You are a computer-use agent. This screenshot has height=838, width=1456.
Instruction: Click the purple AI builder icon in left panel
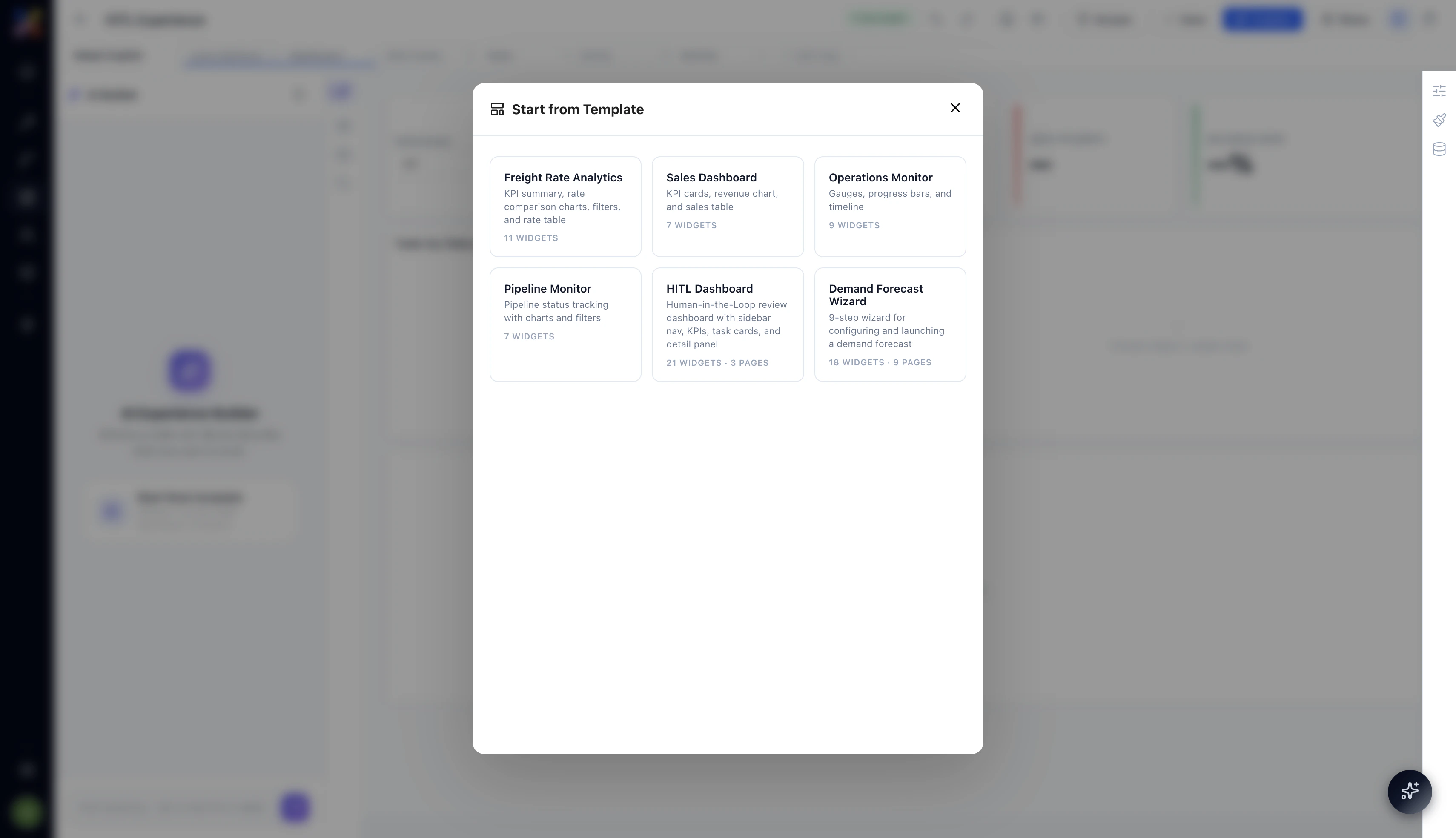tap(190, 370)
